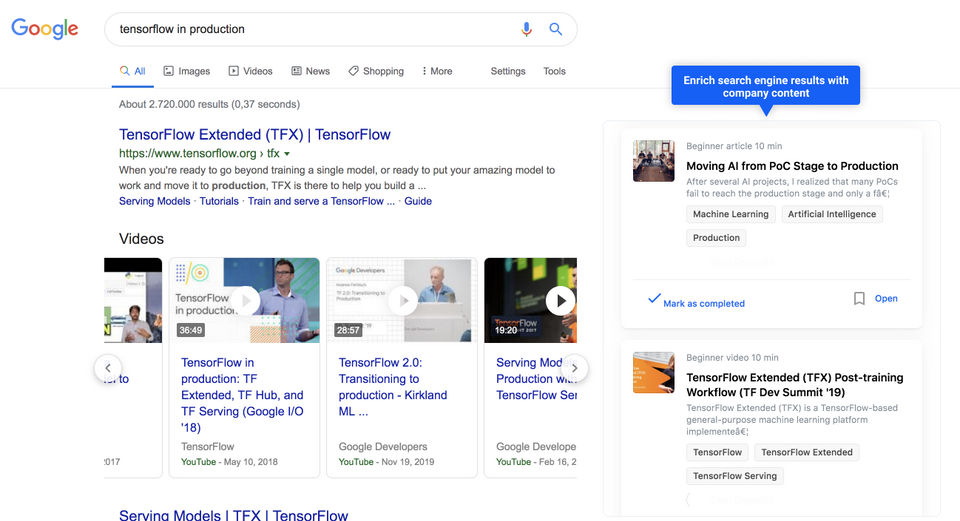Open the Serving Models sitelink
The image size is (960, 521).
coord(154,201)
